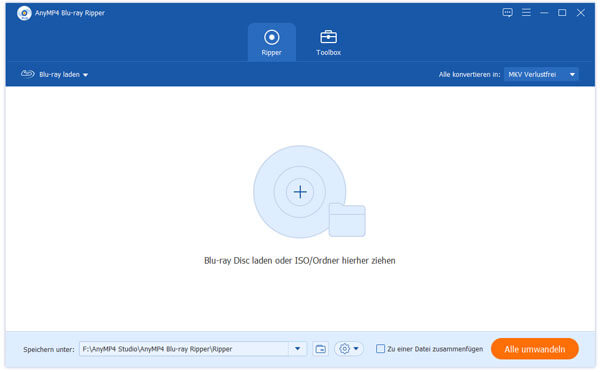Screen dimensions: 600x372
Task: Click Blu-ray laden text button
Action: [59, 75]
